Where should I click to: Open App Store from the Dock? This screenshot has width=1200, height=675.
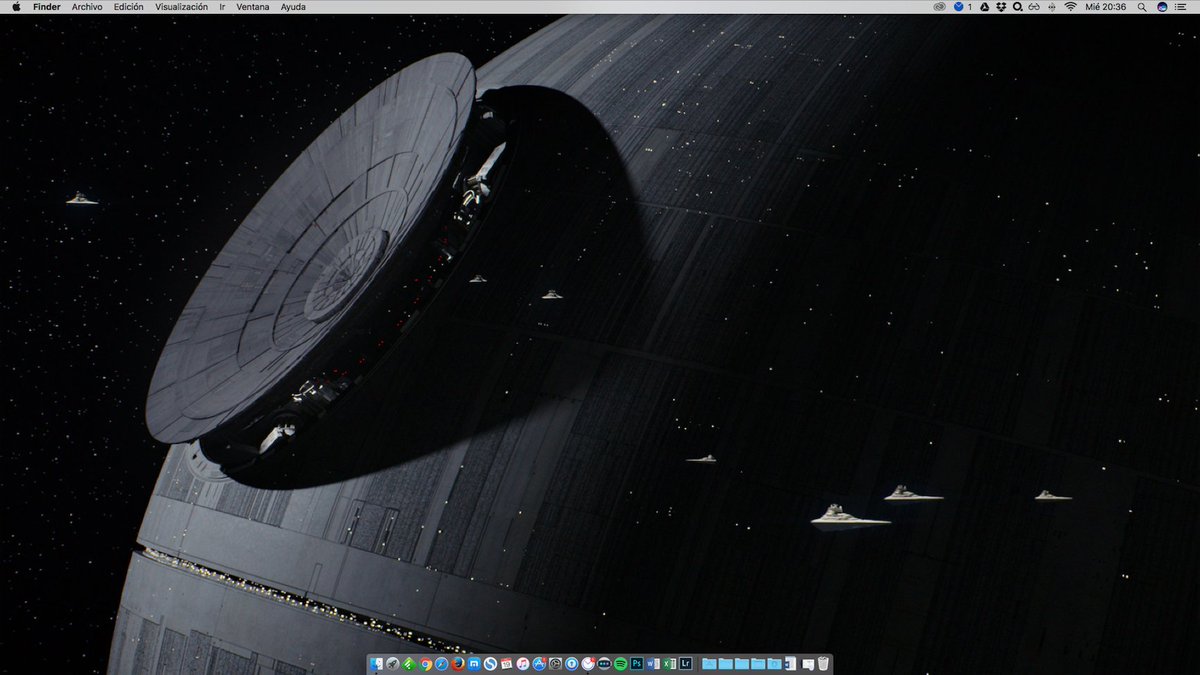point(539,664)
